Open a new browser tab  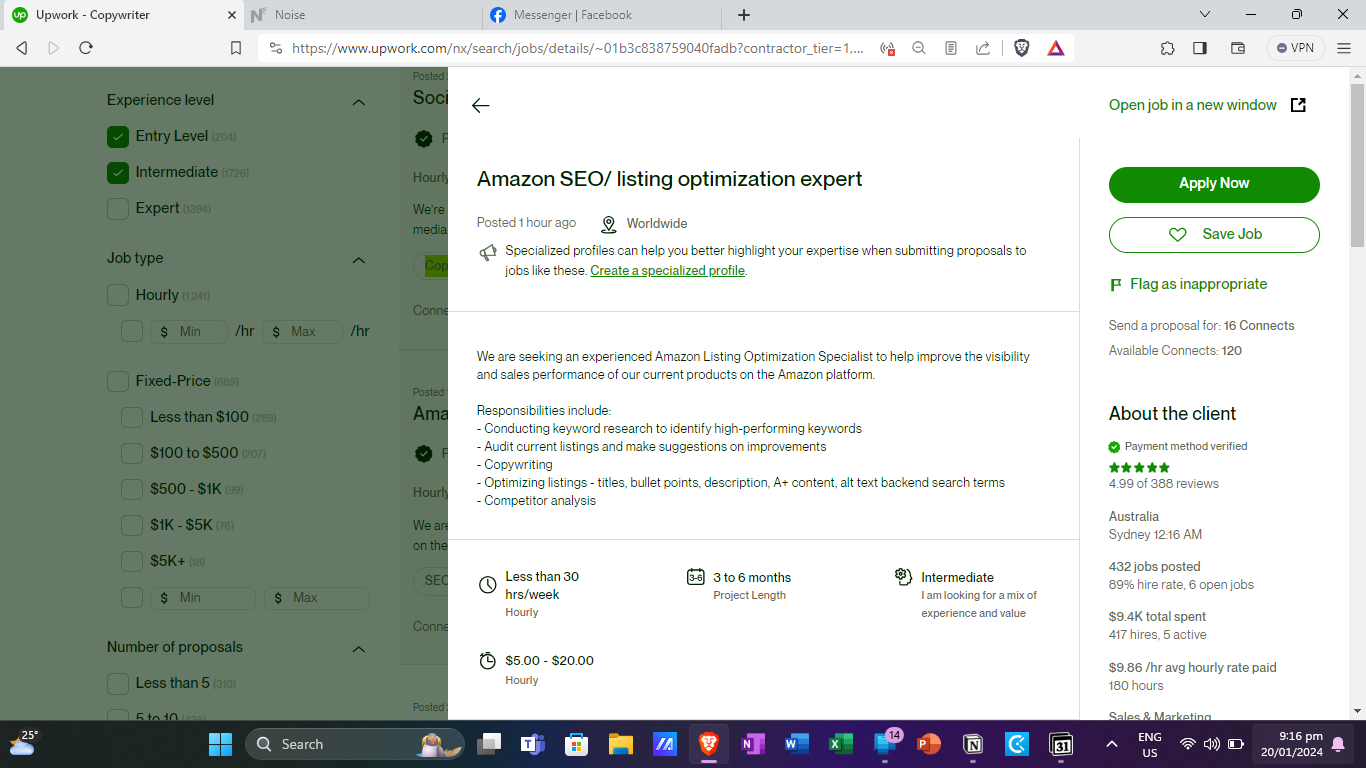coord(744,15)
